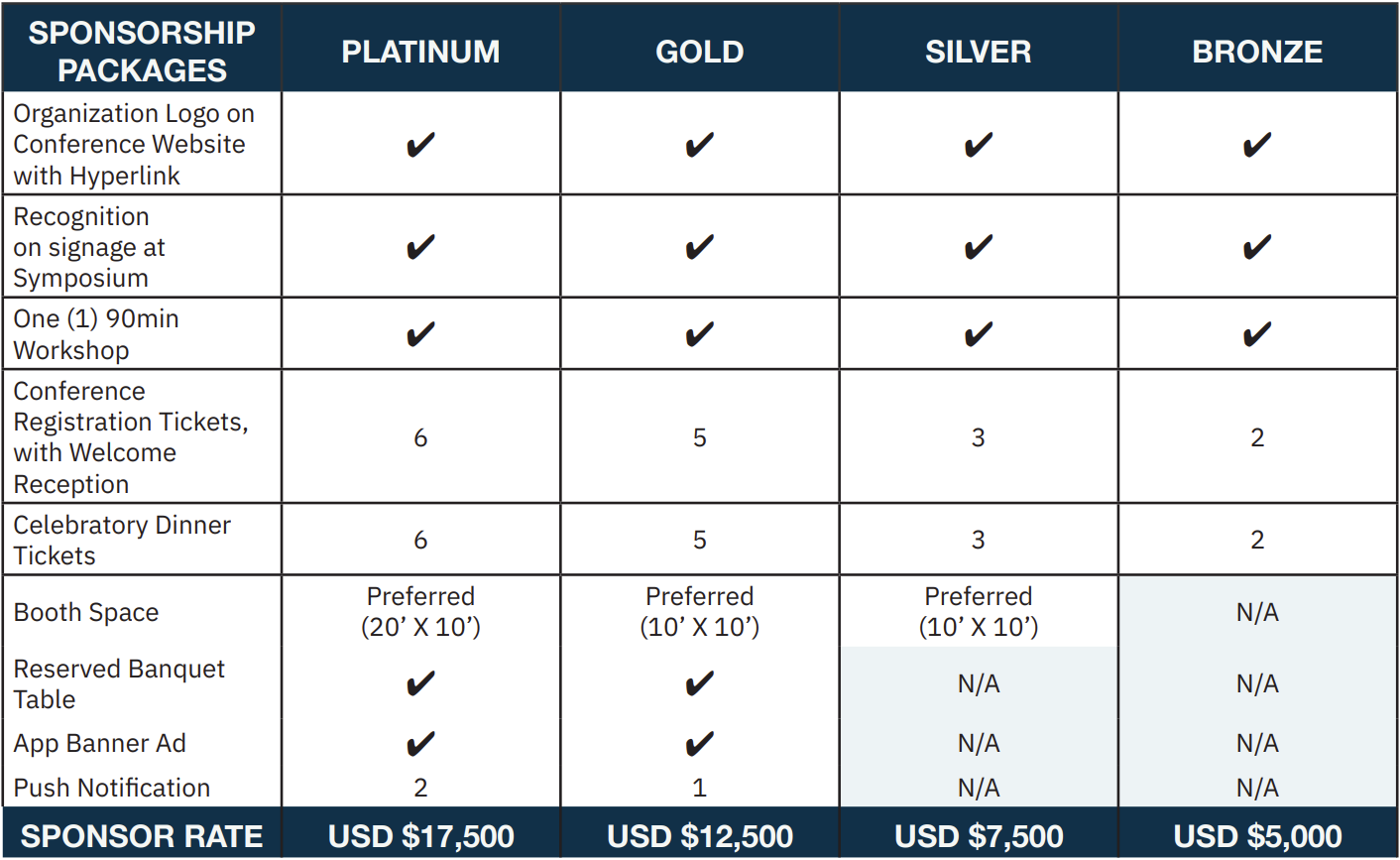The height and width of the screenshot is (860, 1400).
Task: Click the Bronze Booth Space N/A cell
Action: pos(1257,612)
